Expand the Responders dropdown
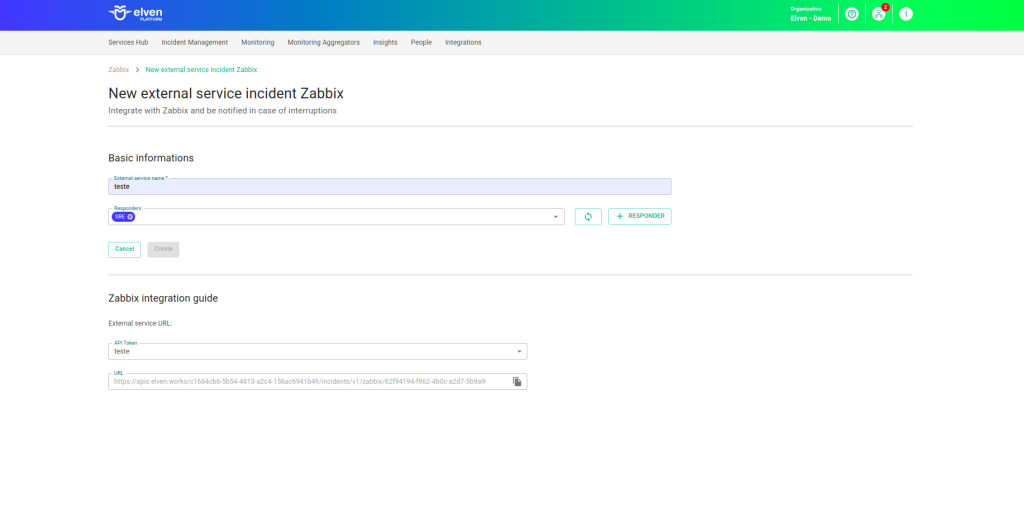This screenshot has width=1024, height=505. (555, 217)
